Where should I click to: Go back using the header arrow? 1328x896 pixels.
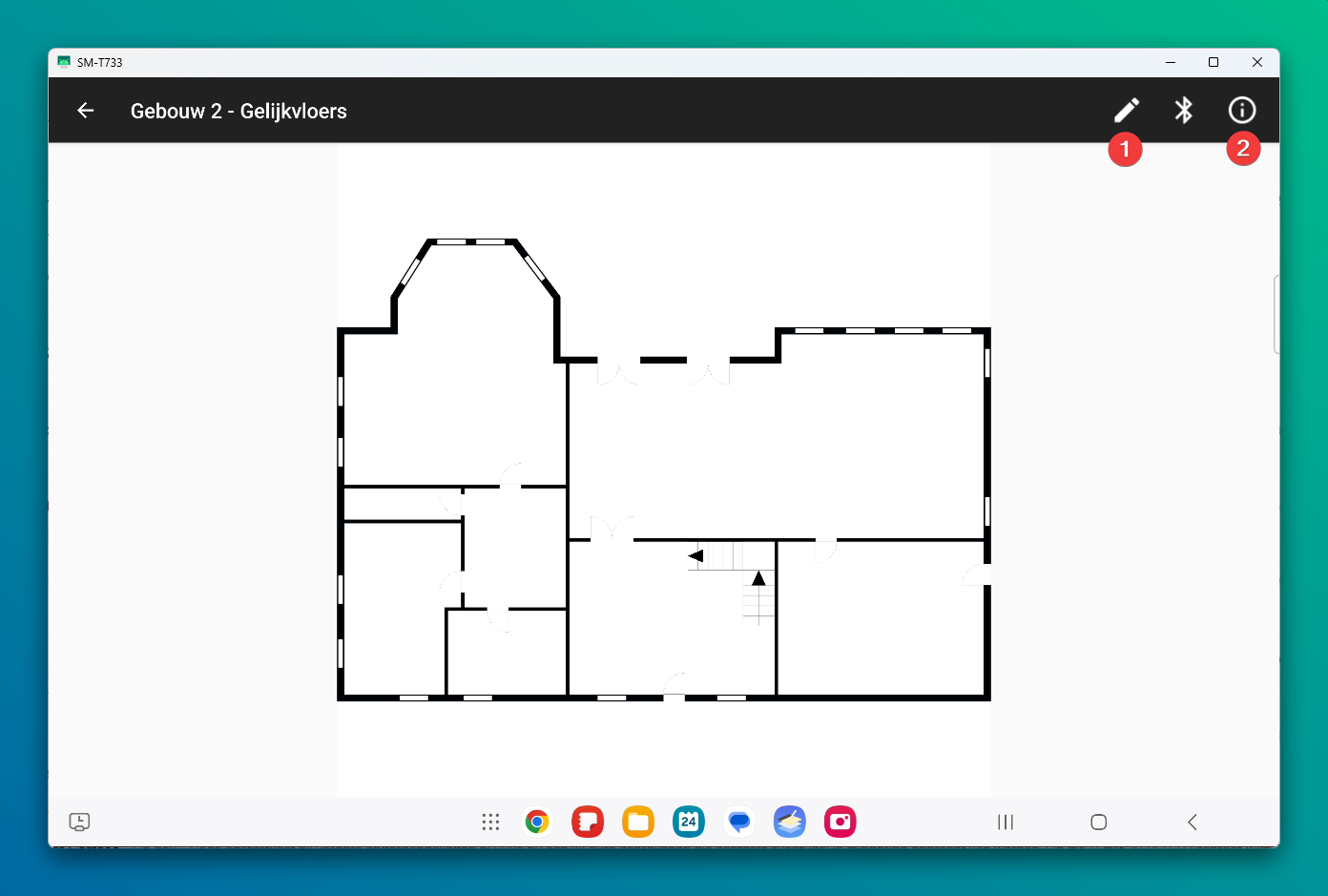[86, 111]
